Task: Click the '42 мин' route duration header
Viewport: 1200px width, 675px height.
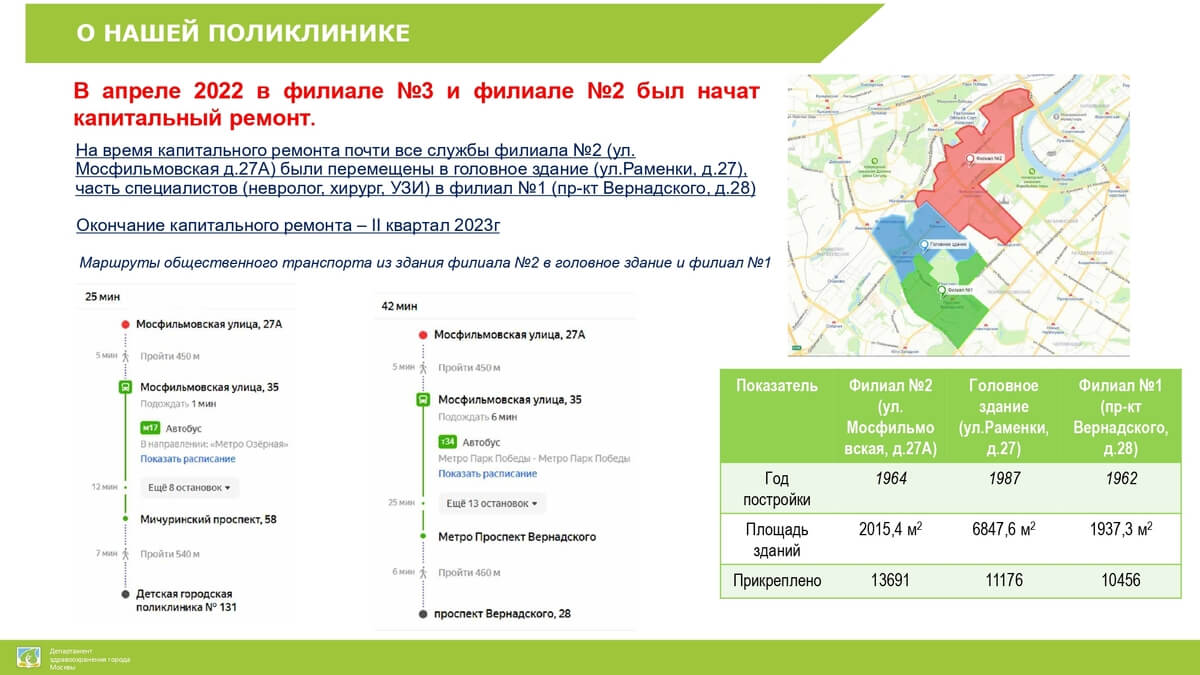Action: coord(399,306)
